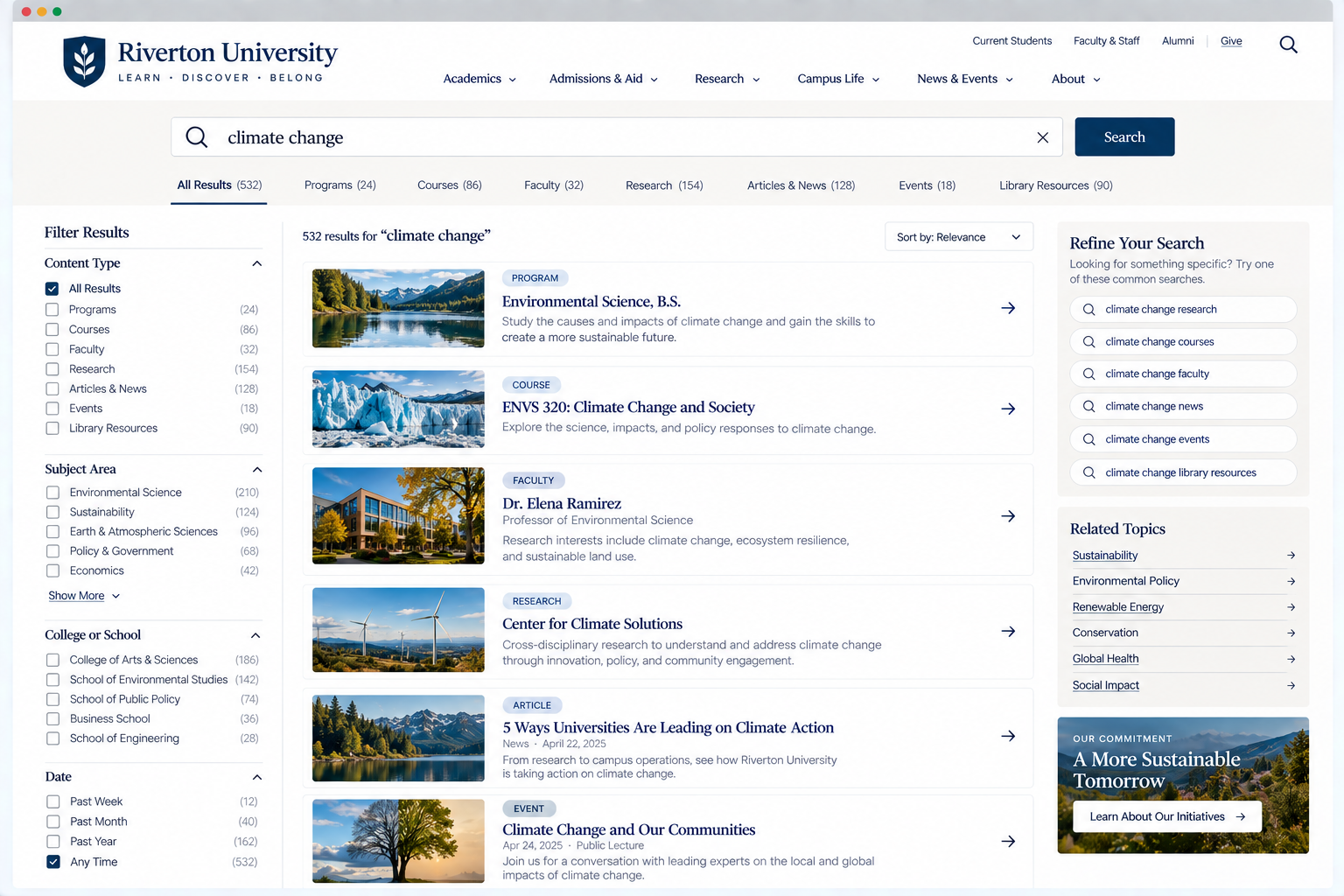Open the Current Students link

[1011, 41]
